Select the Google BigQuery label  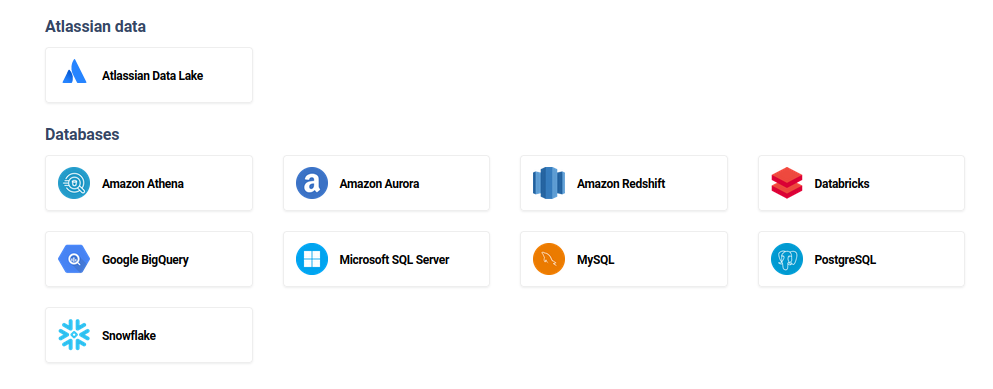click(145, 260)
